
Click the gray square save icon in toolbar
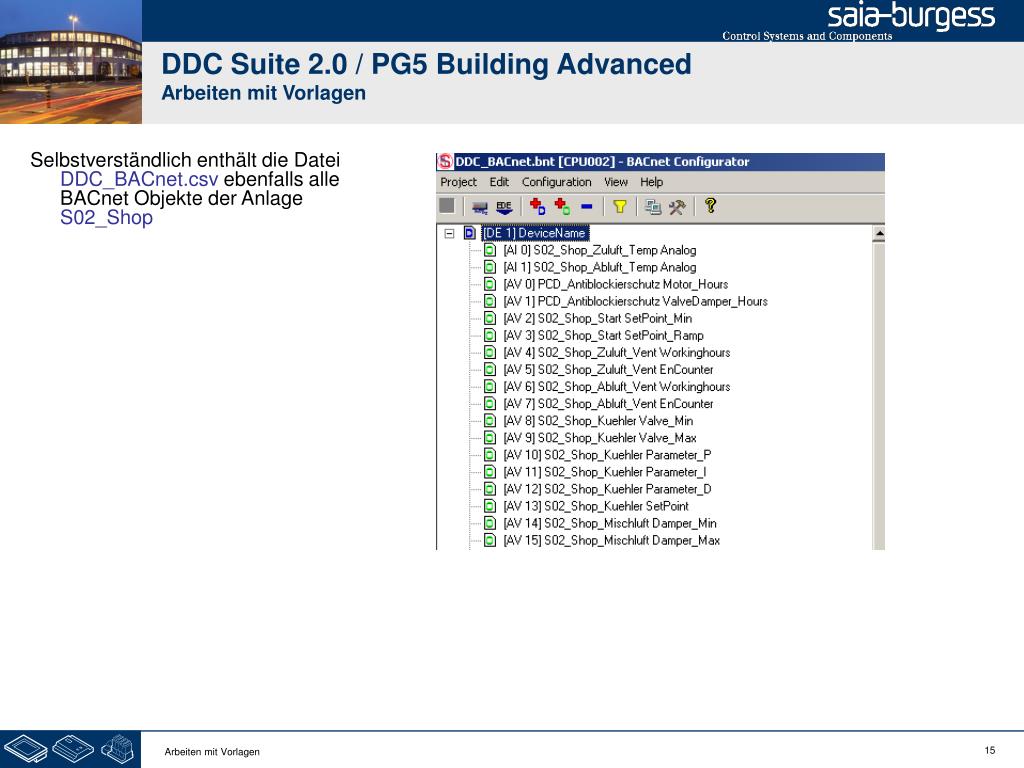pyautogui.click(x=447, y=206)
